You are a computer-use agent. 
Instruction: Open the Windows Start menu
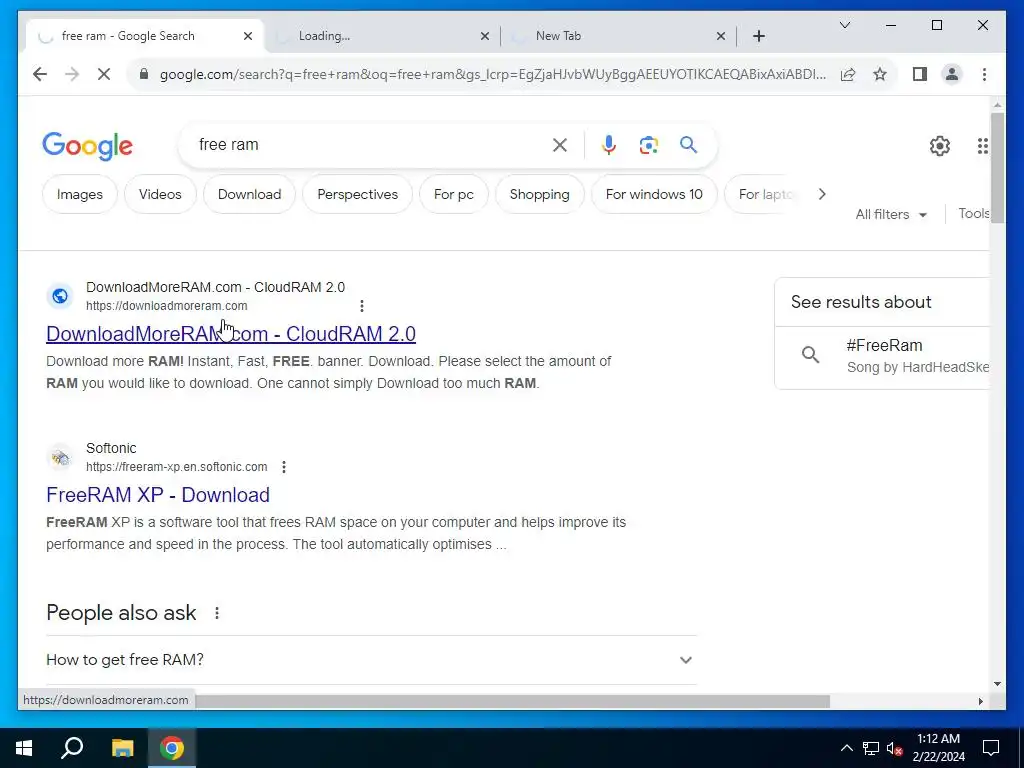pos(24,748)
